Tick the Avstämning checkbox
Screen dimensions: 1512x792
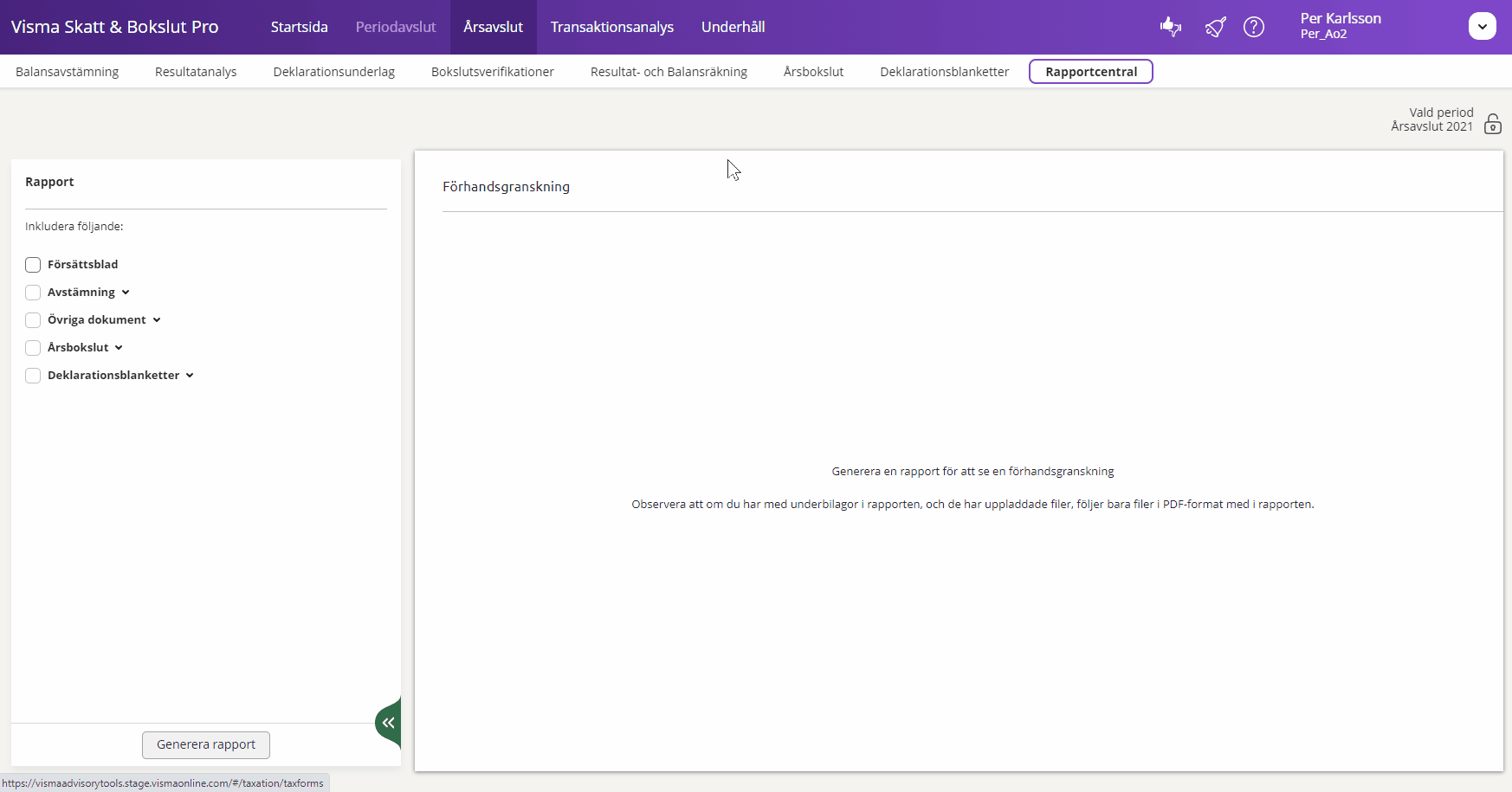[x=33, y=293]
